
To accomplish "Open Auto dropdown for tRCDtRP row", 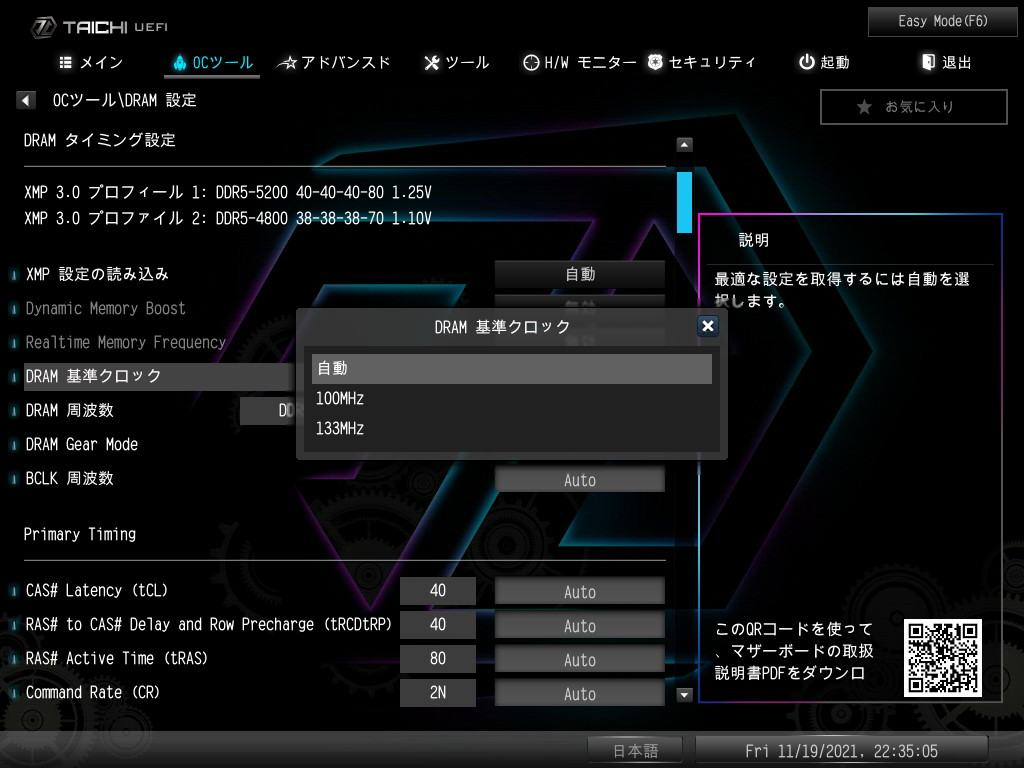I will point(579,626).
